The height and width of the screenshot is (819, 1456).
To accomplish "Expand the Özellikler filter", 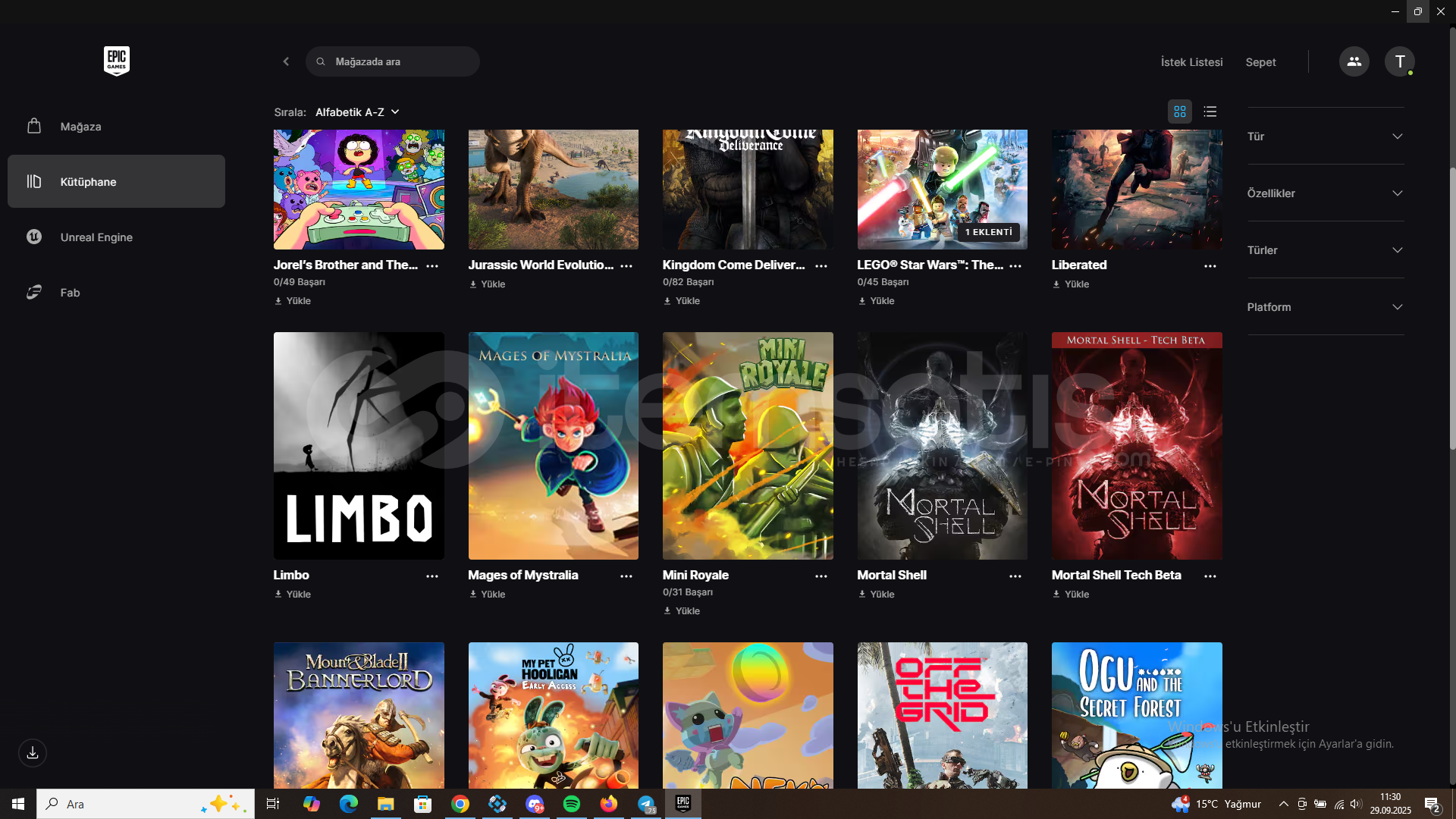I will click(x=1326, y=193).
